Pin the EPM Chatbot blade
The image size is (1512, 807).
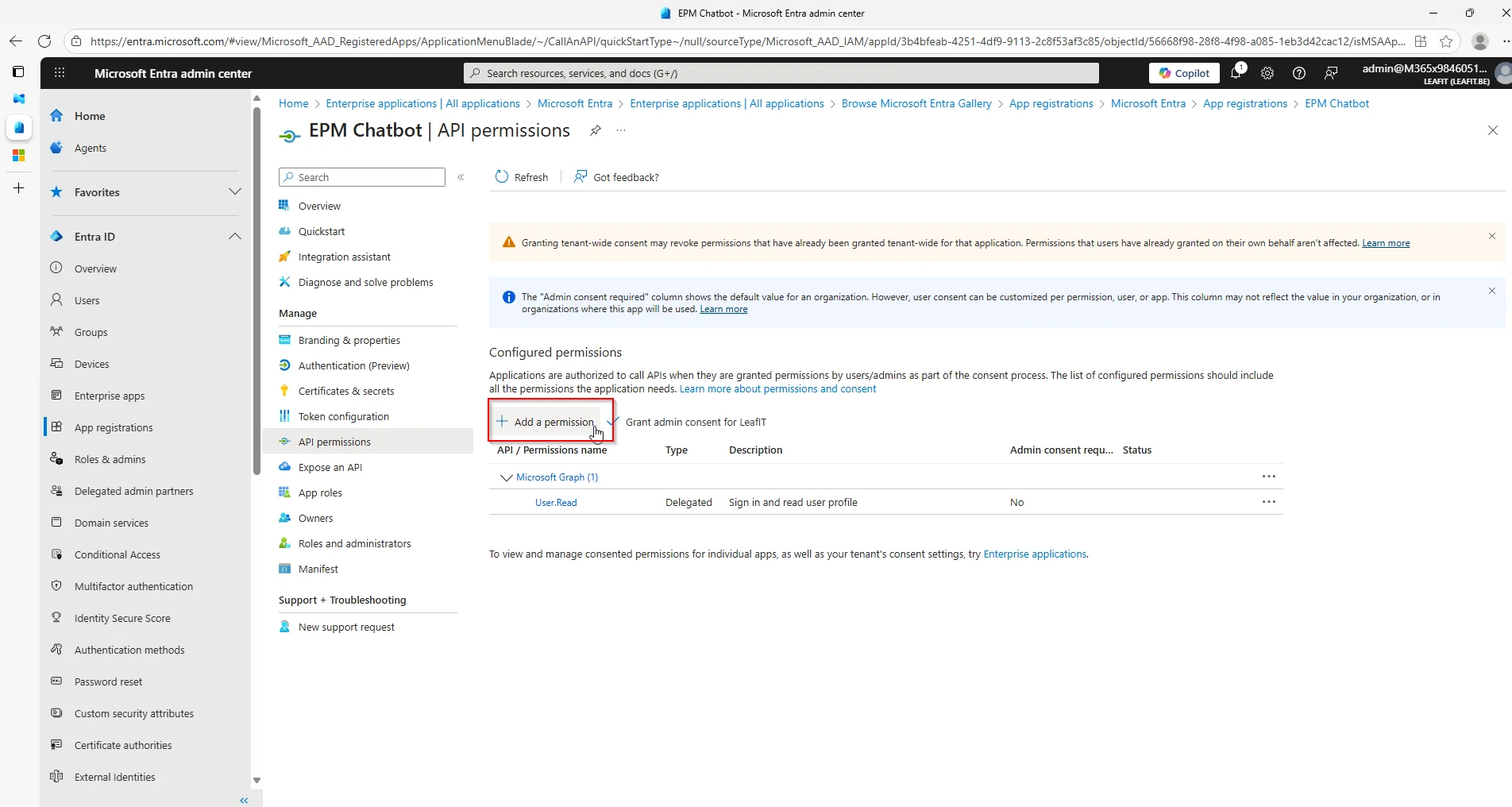click(x=595, y=130)
